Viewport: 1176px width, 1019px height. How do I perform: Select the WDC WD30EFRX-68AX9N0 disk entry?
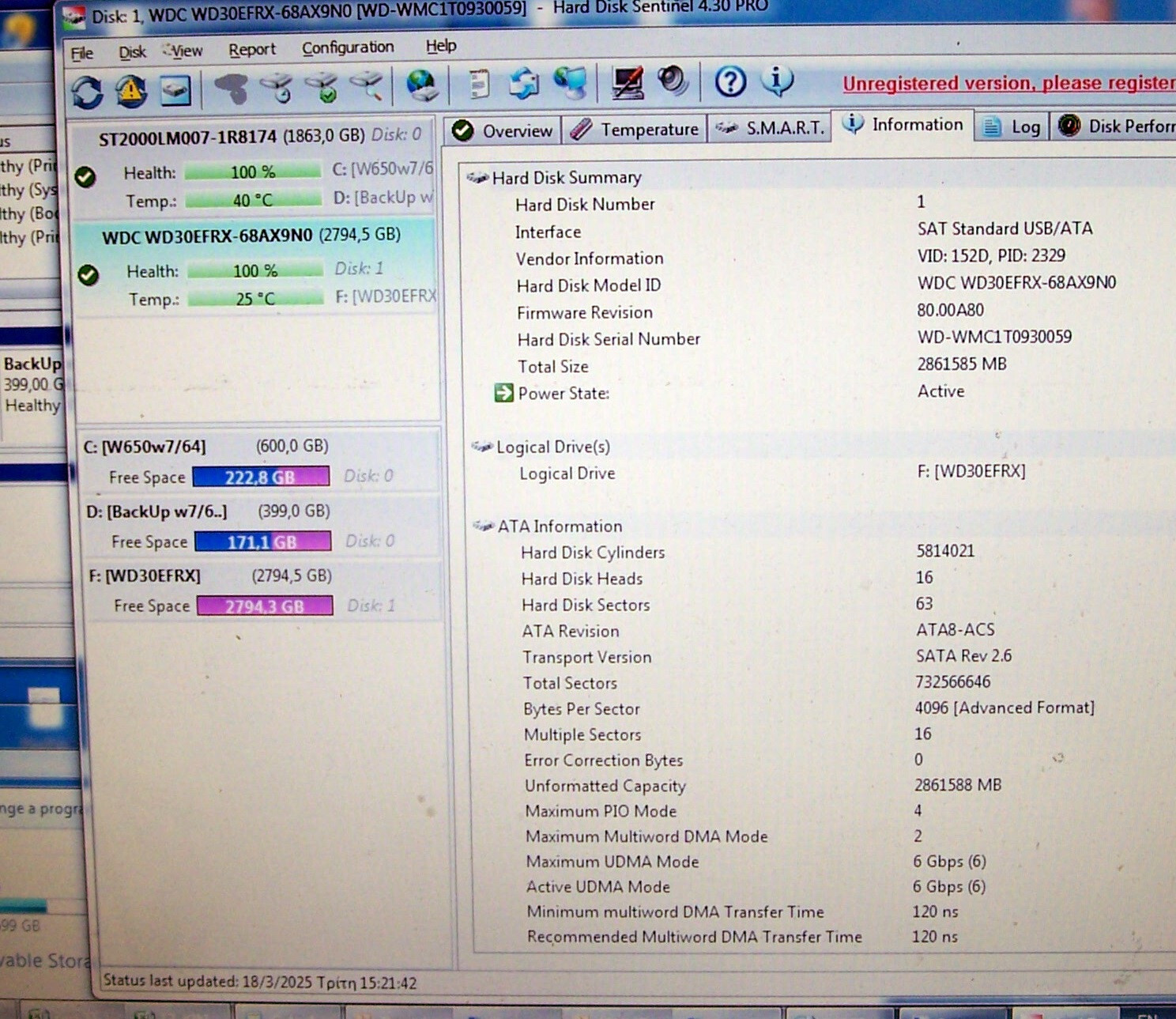(254, 267)
